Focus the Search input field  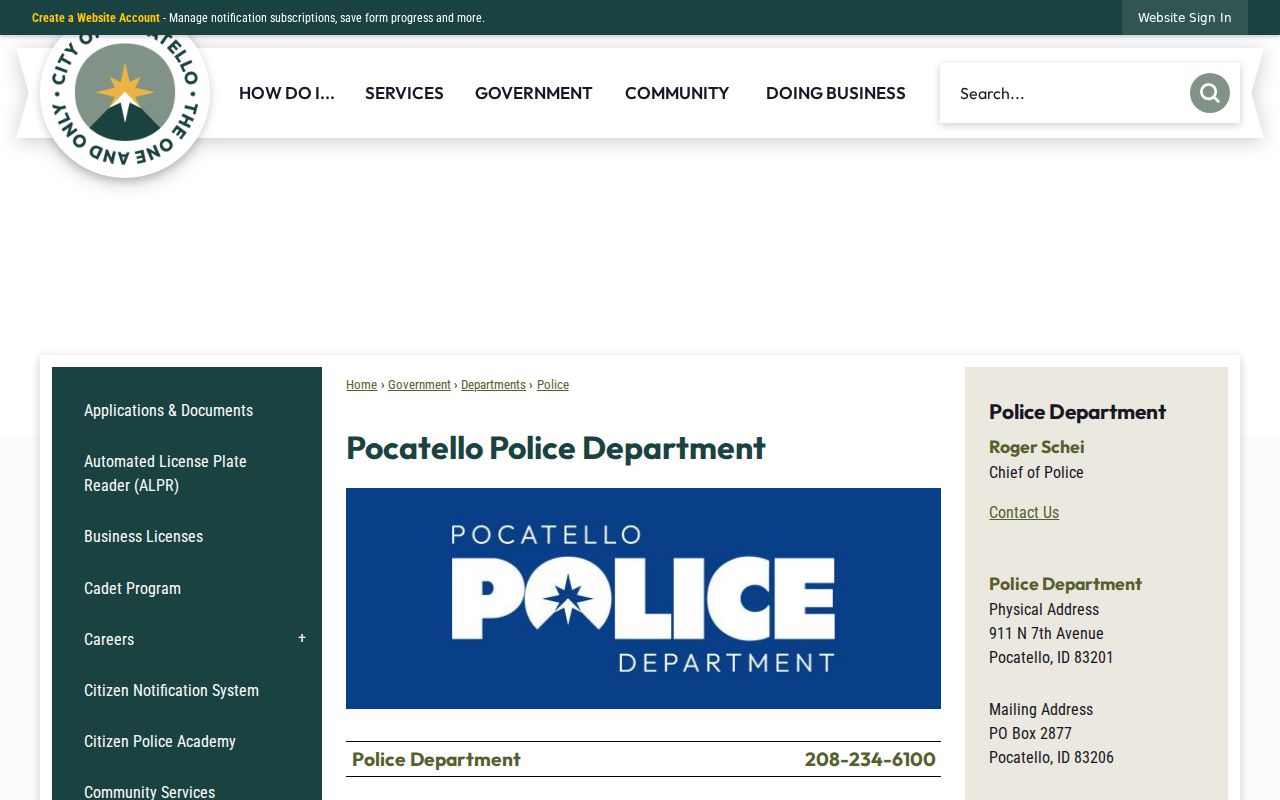(1064, 93)
